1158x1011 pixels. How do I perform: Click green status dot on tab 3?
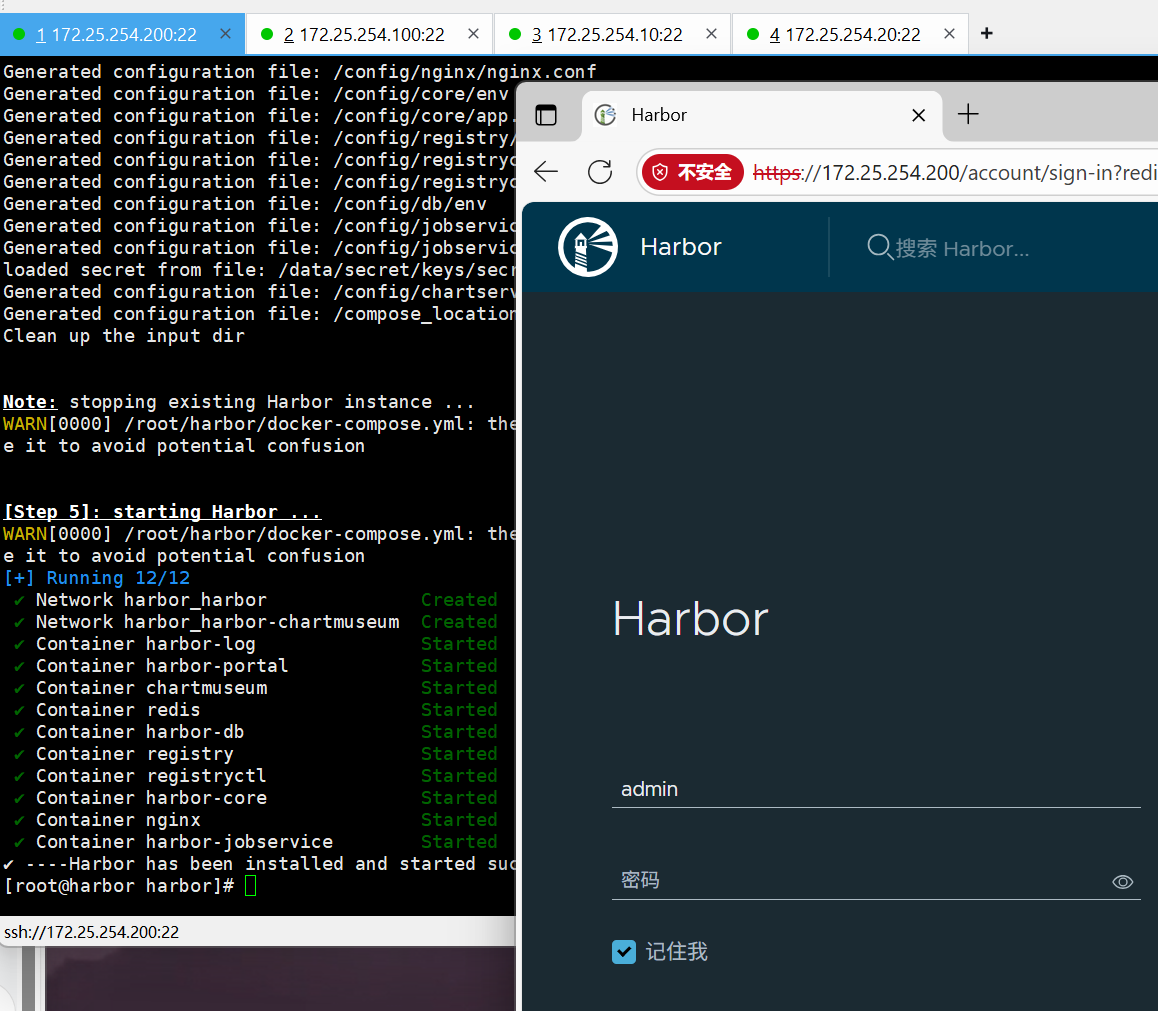coord(515,34)
